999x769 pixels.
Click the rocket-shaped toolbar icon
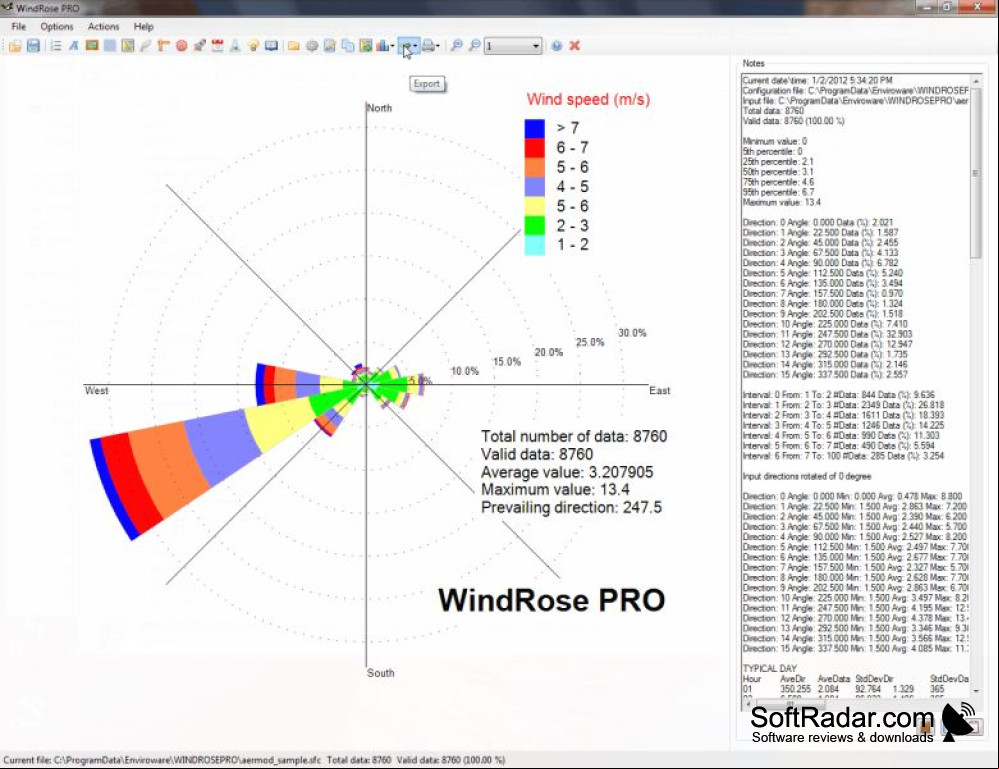tap(199, 46)
